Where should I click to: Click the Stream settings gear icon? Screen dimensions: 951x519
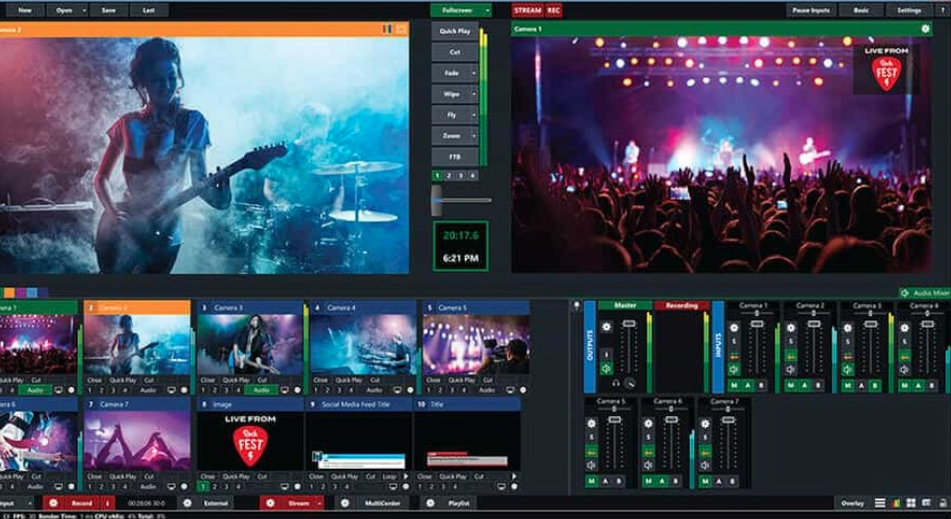(269, 503)
